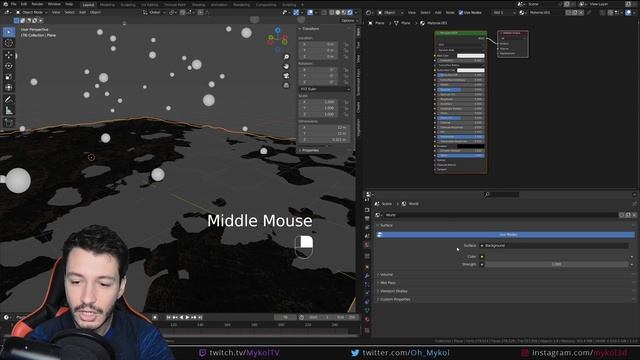Image resolution: width=640 pixels, height=360 pixels.
Task: Play the timeline animation
Action: click(x=187, y=318)
